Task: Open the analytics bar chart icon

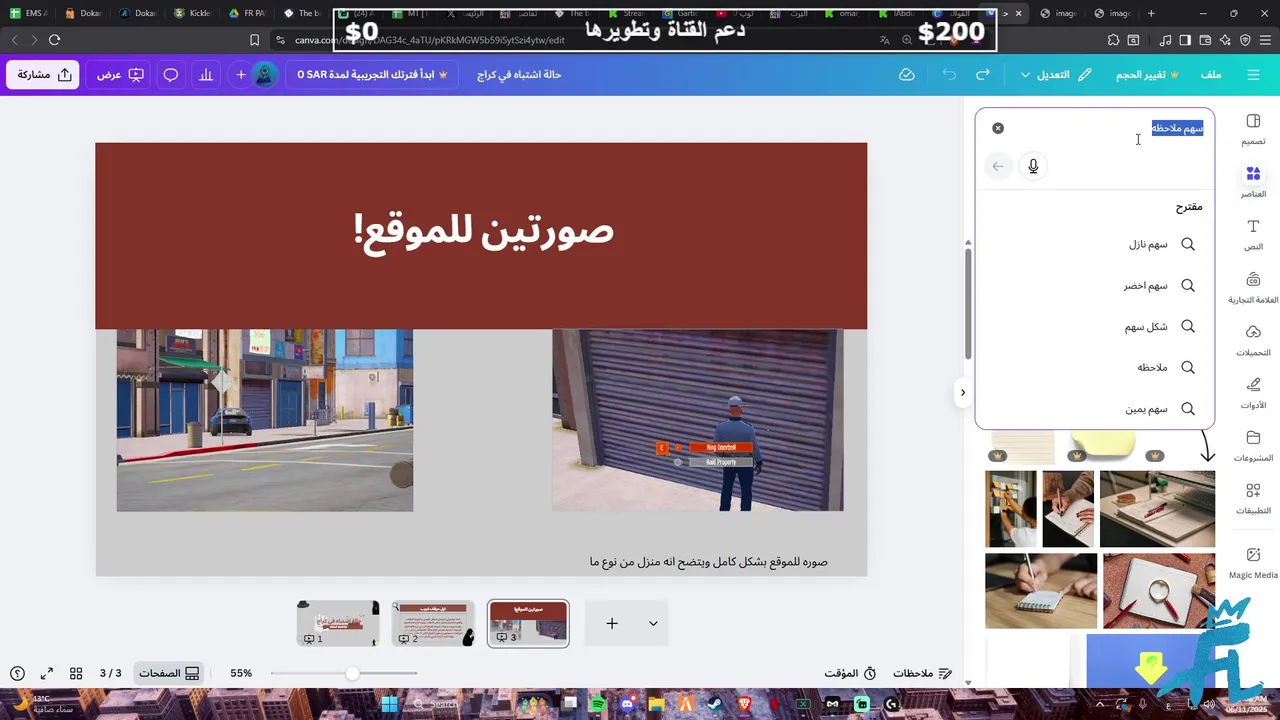Action: (x=206, y=74)
